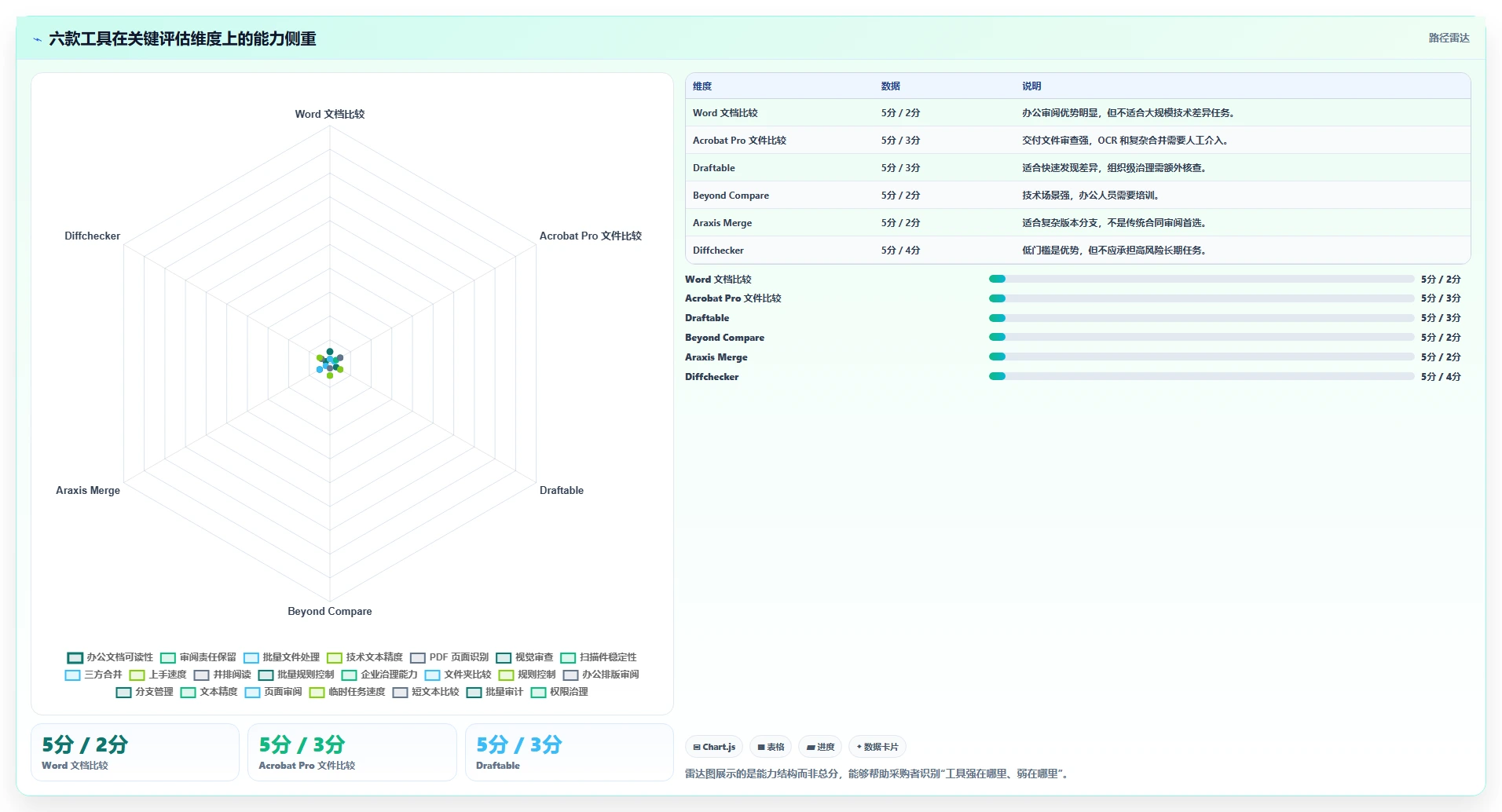Click the Draftable radar axis label

(562, 490)
